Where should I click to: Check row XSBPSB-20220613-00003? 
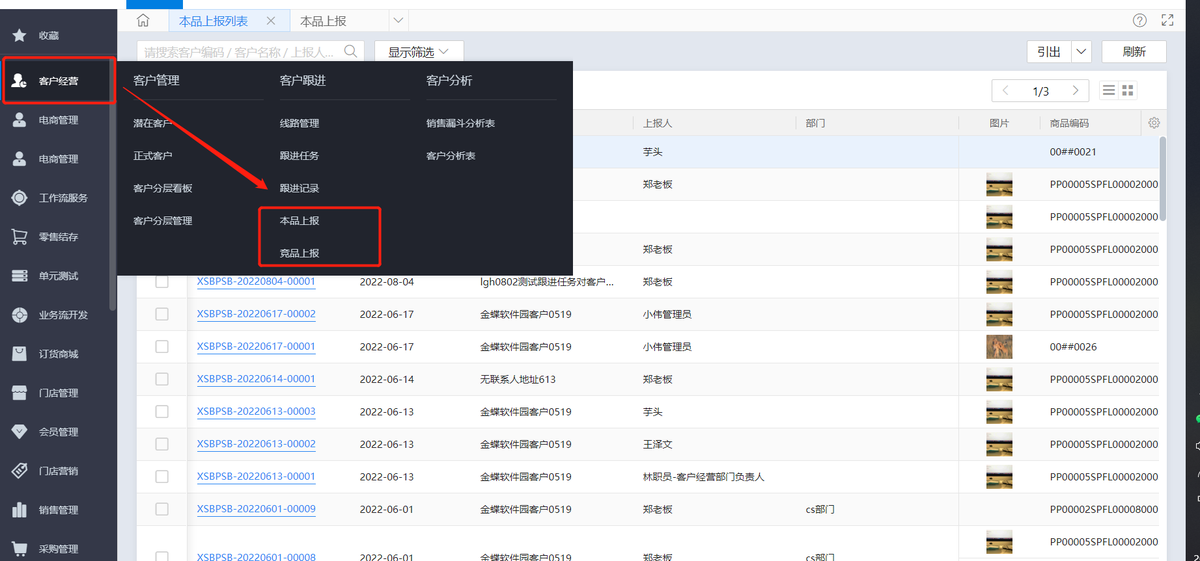pyautogui.click(x=162, y=412)
